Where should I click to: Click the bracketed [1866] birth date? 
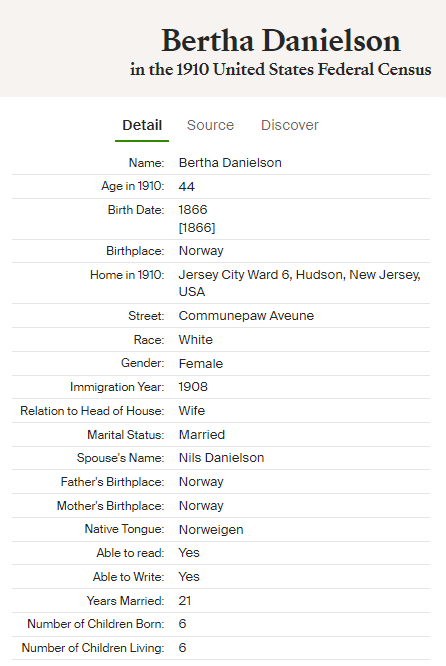click(x=197, y=228)
